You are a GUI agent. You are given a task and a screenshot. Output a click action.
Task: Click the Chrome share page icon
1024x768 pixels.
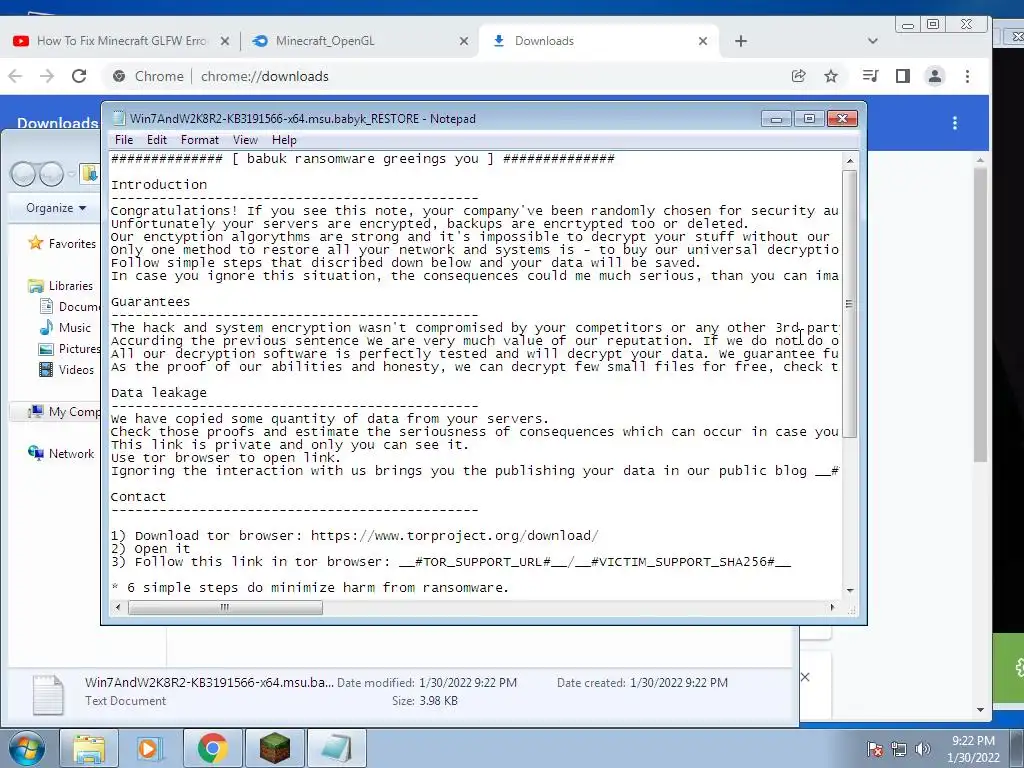click(798, 76)
